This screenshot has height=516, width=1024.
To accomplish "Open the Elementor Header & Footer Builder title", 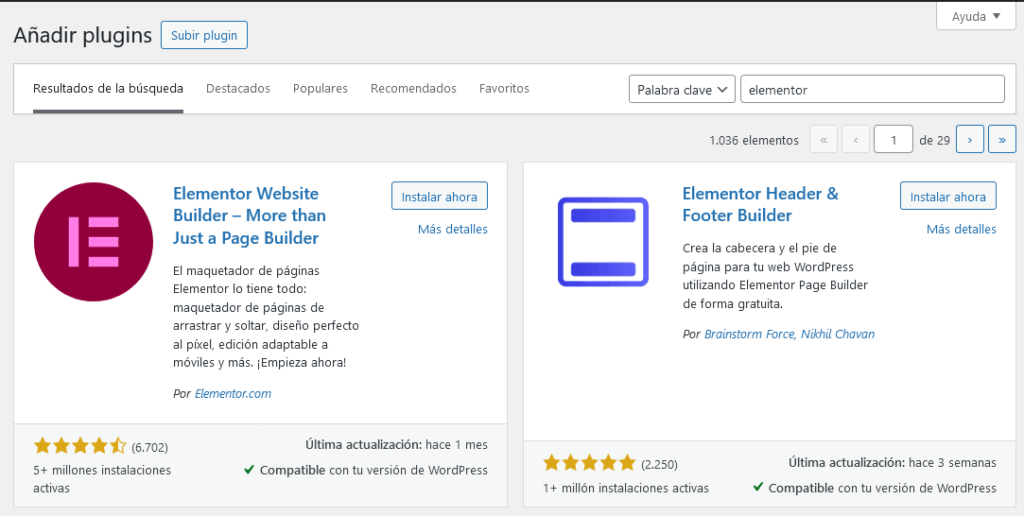I will (x=760, y=204).
